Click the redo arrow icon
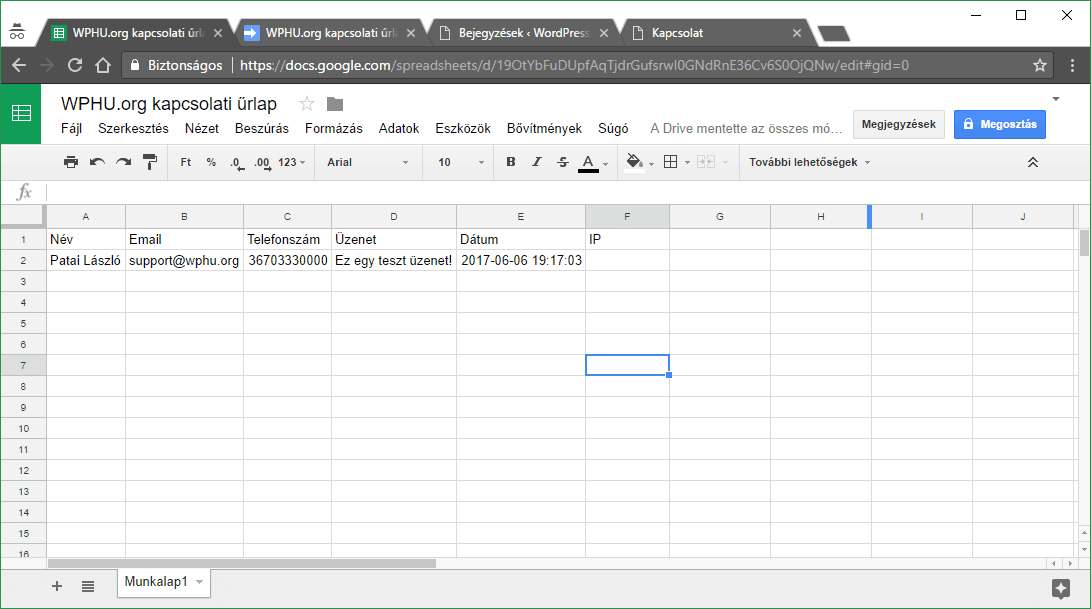Viewport: 1091px width, 609px height. click(123, 162)
